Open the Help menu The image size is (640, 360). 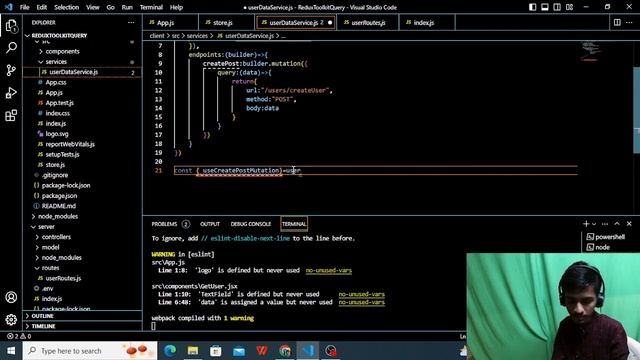[x=176, y=7]
